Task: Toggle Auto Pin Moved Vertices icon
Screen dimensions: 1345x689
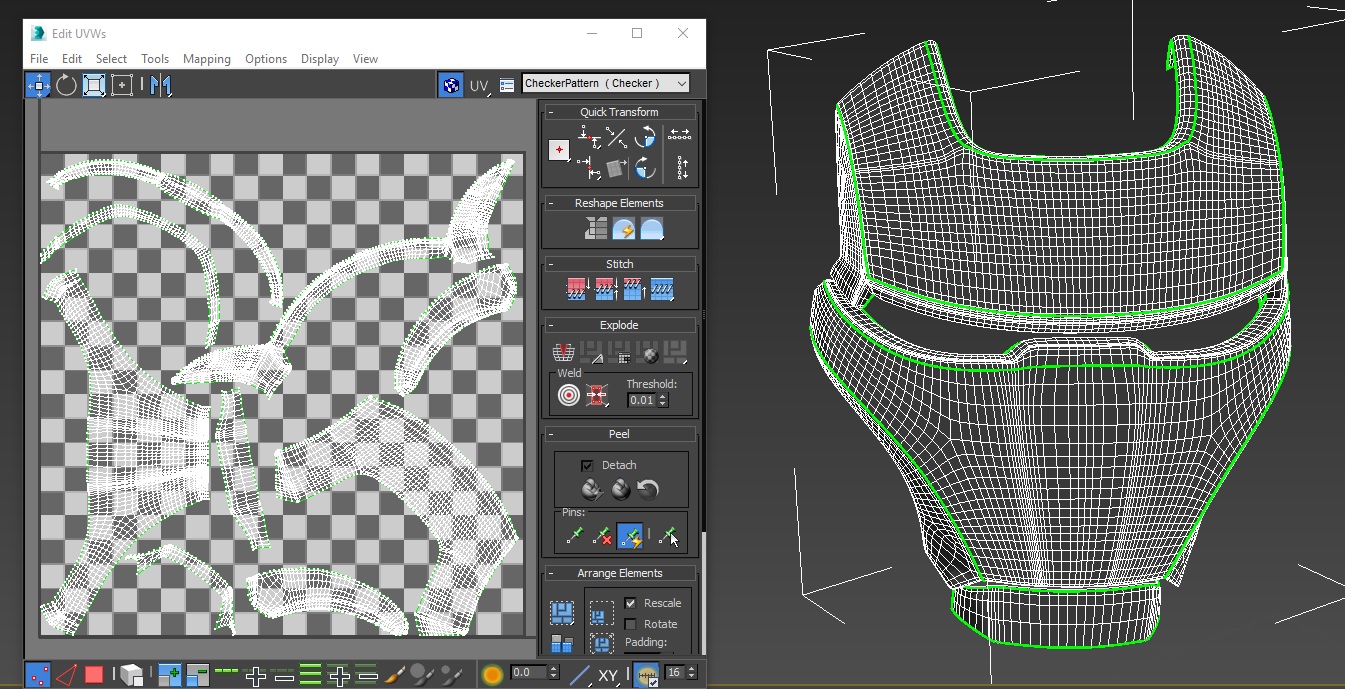Action: [630, 537]
